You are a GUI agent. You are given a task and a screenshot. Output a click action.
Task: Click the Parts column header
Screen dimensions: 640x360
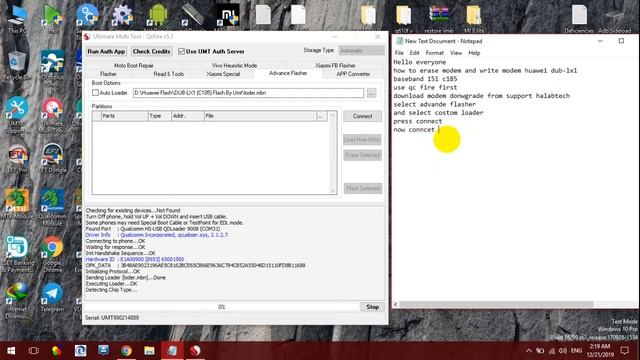tap(124, 116)
